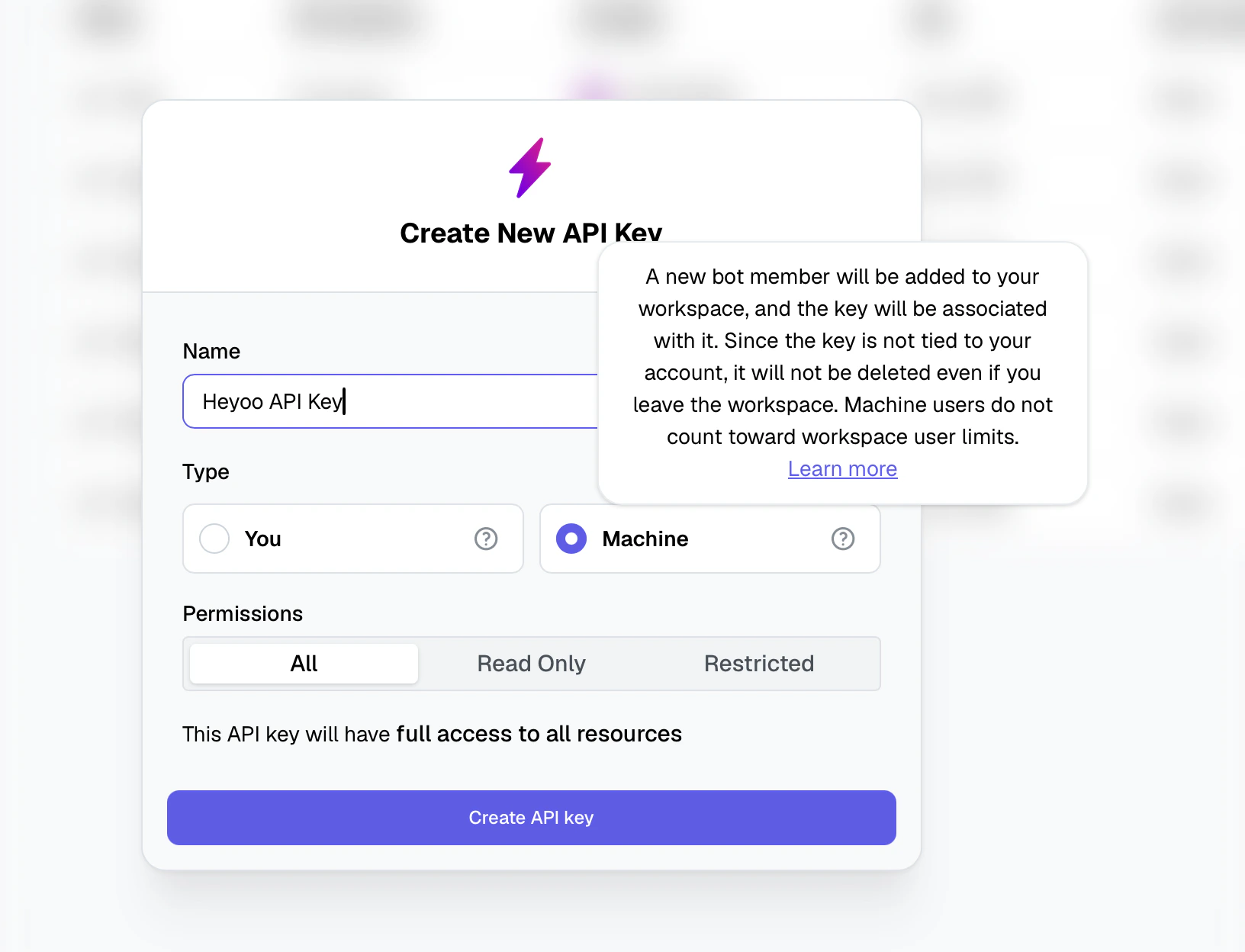Open the Learn more link

click(x=842, y=468)
